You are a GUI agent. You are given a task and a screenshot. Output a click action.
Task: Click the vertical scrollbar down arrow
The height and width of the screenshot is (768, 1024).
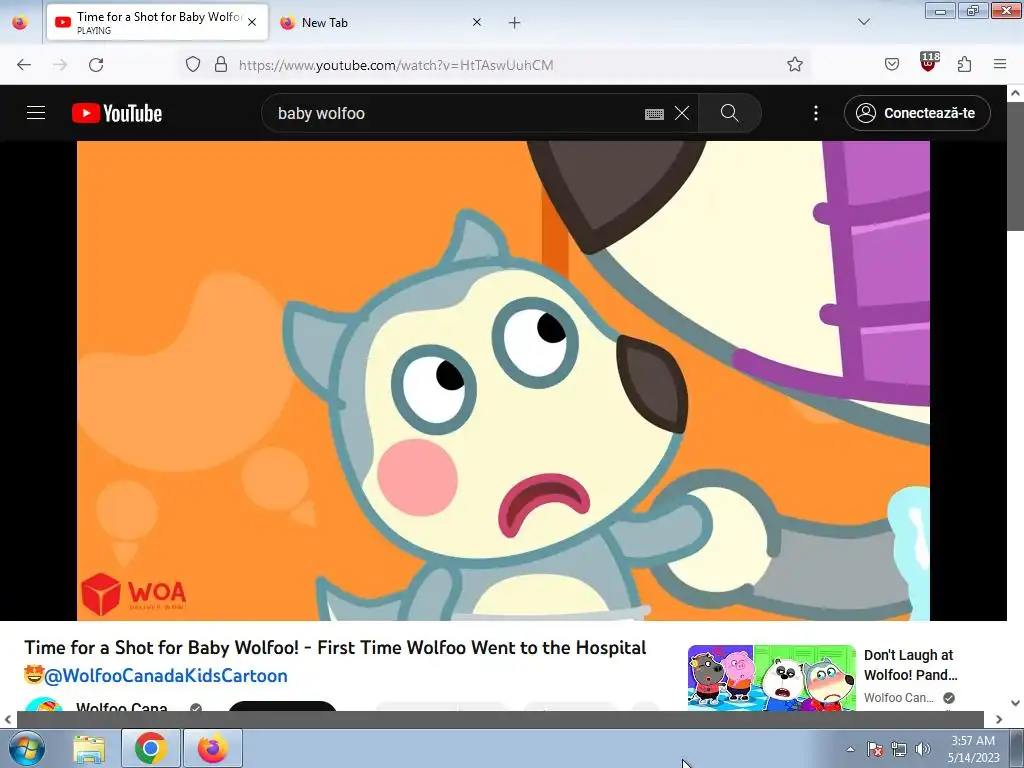click(x=1015, y=703)
